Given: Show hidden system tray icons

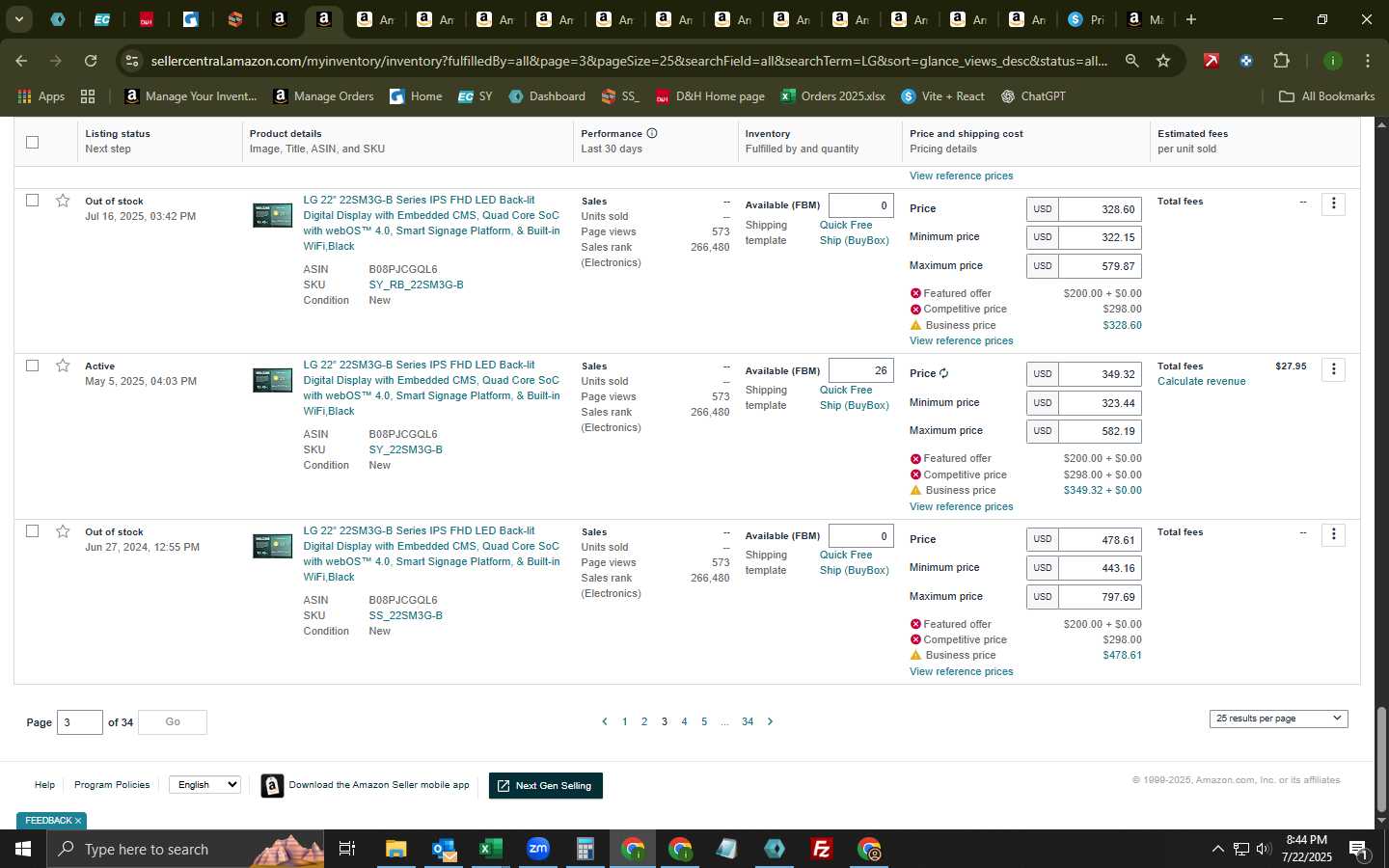Looking at the screenshot, I should point(1217,849).
